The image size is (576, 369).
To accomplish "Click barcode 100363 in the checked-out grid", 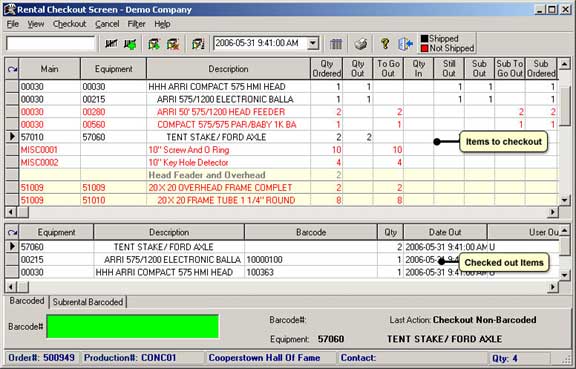I will (x=260, y=272).
